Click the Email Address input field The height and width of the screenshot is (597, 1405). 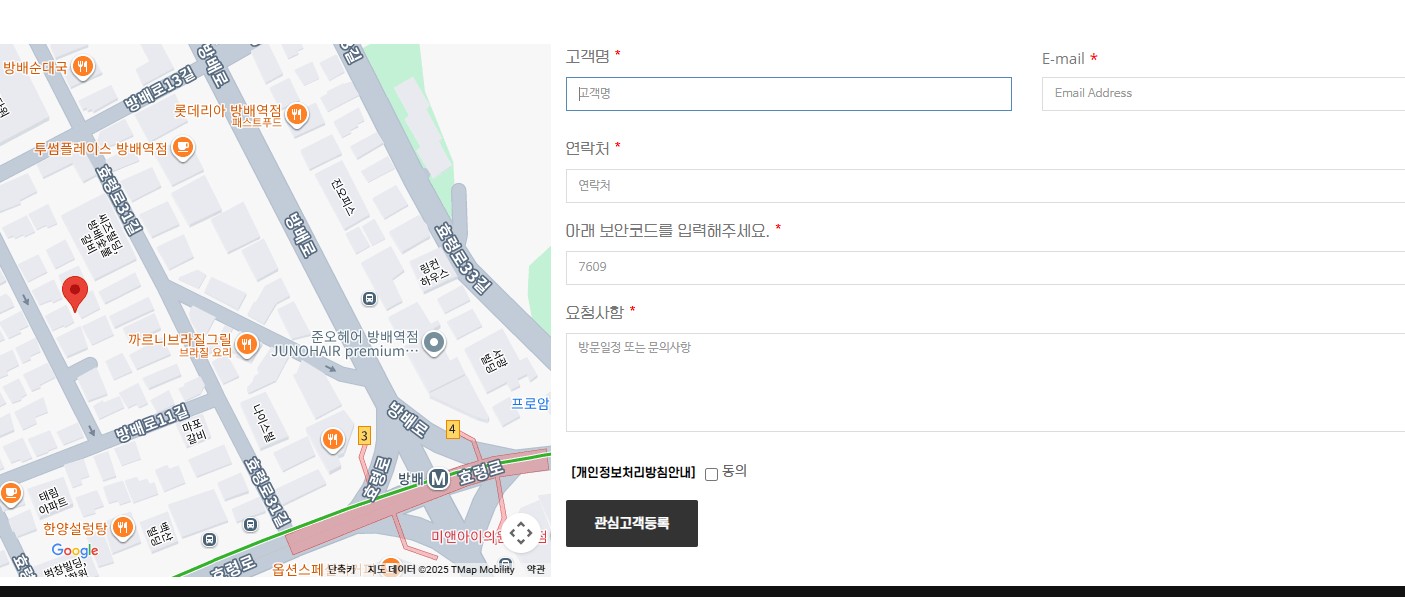pos(1222,94)
